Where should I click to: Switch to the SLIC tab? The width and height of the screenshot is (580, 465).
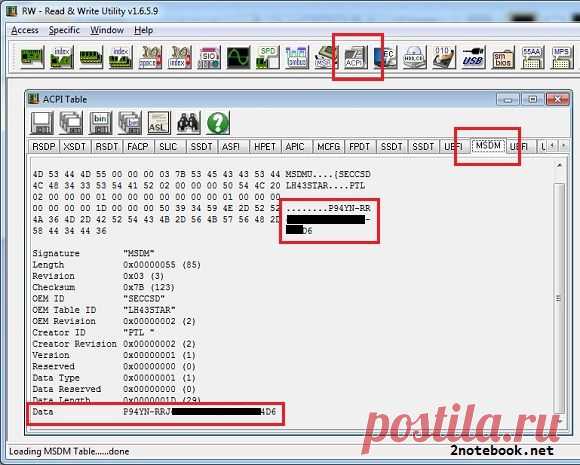click(169, 147)
